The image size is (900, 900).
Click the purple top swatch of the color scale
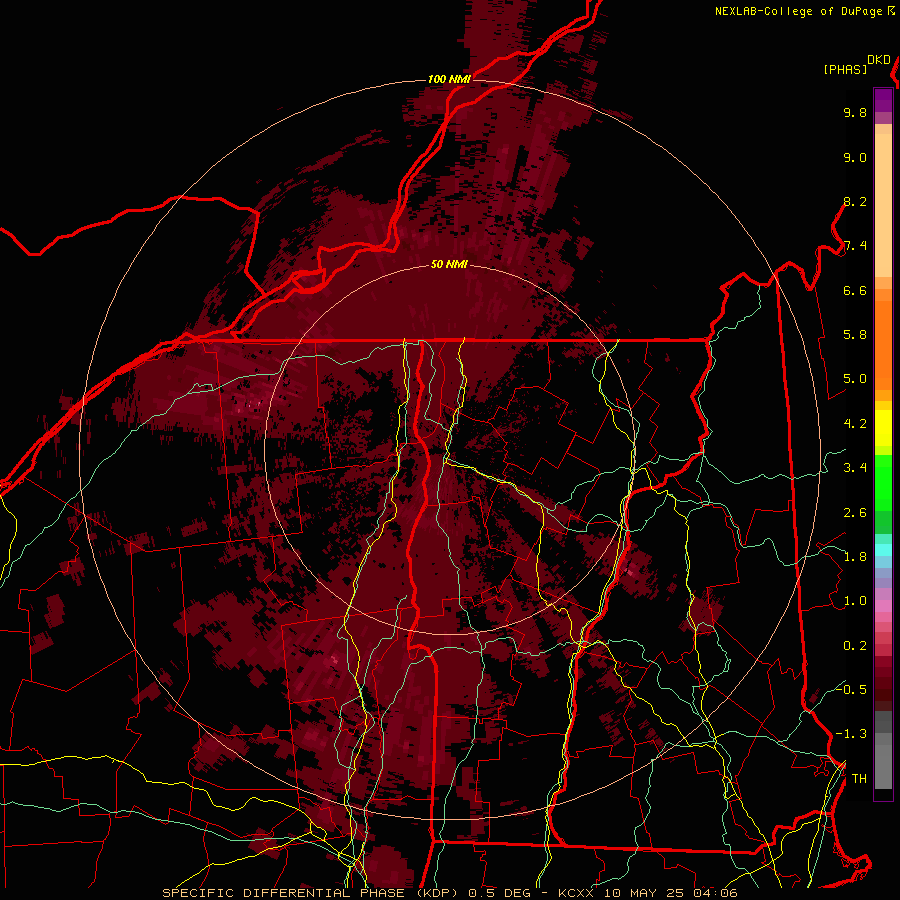pos(883,100)
